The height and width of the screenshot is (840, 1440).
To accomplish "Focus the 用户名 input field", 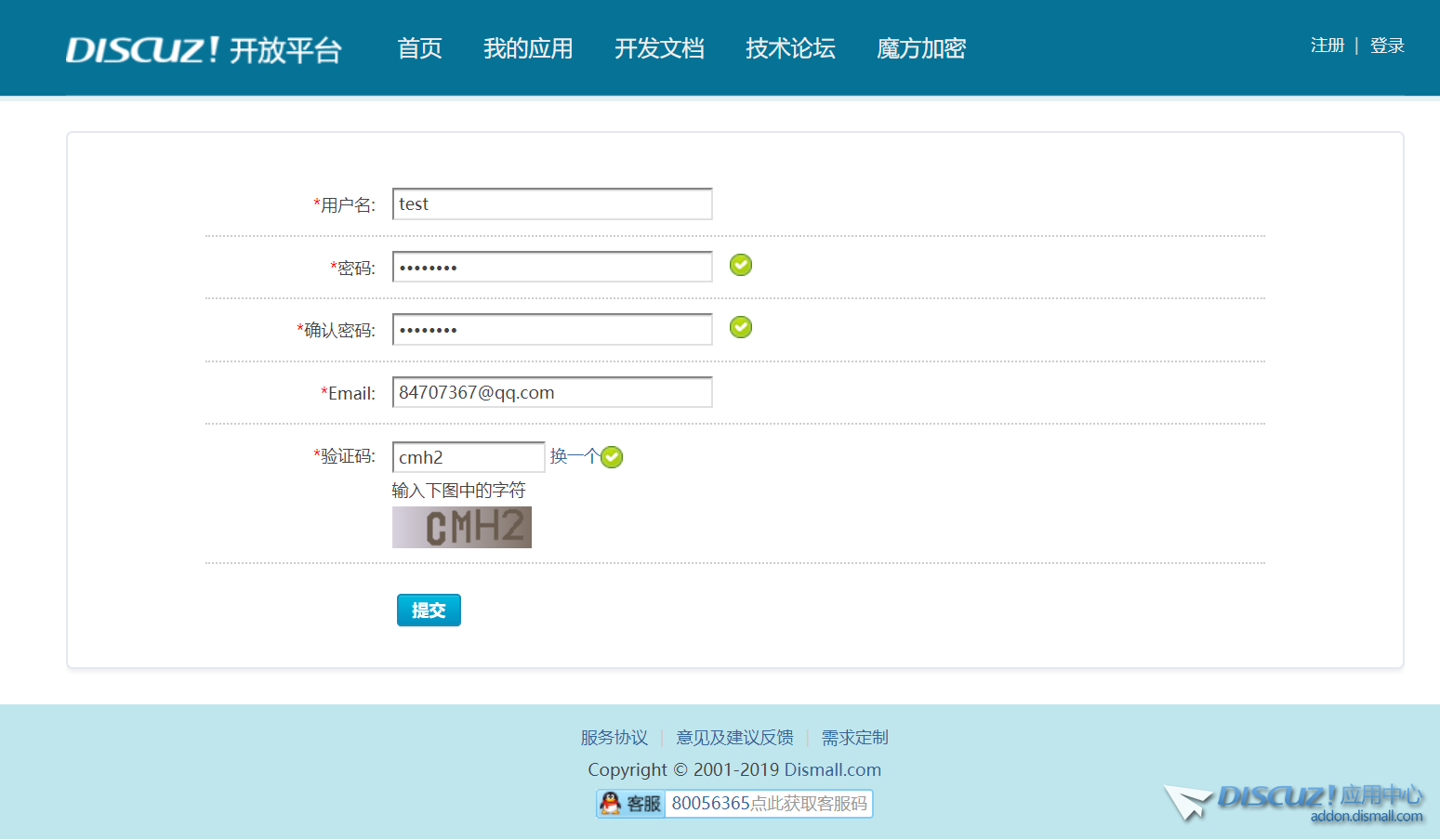I will pos(552,204).
